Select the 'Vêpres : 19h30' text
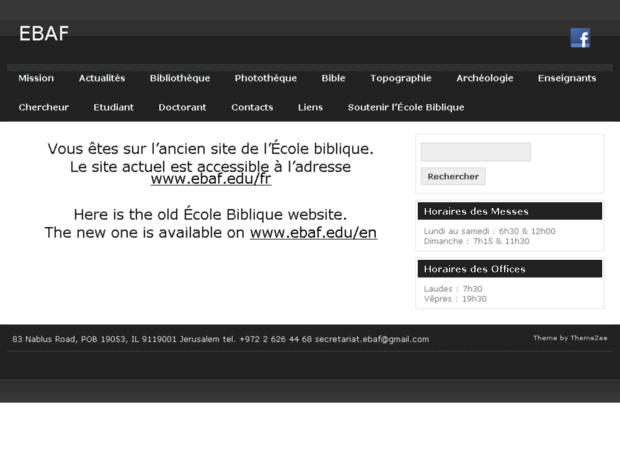Viewport: 620px width, 466px height. [x=455, y=299]
